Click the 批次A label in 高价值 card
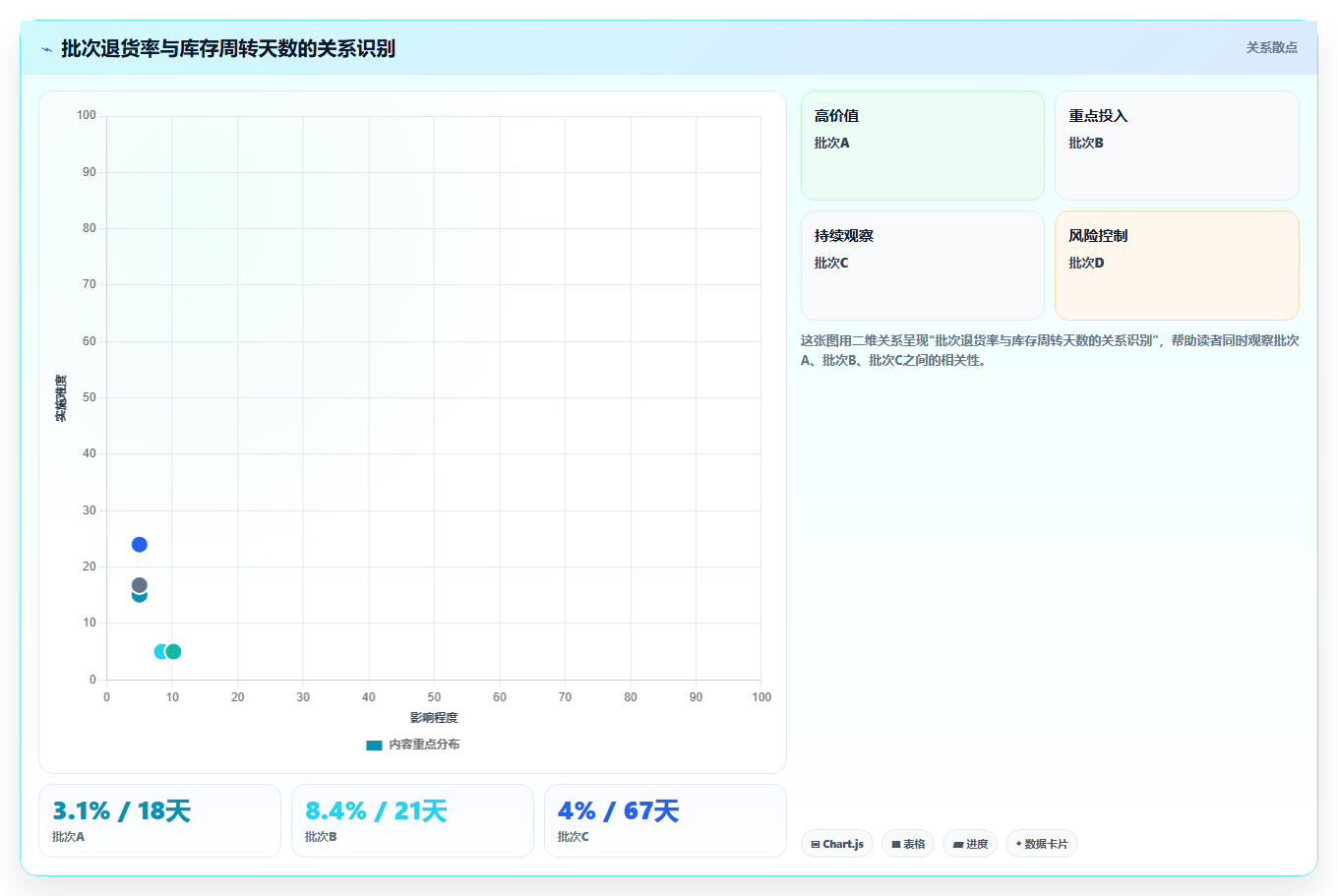The image size is (1338, 896). click(x=831, y=143)
